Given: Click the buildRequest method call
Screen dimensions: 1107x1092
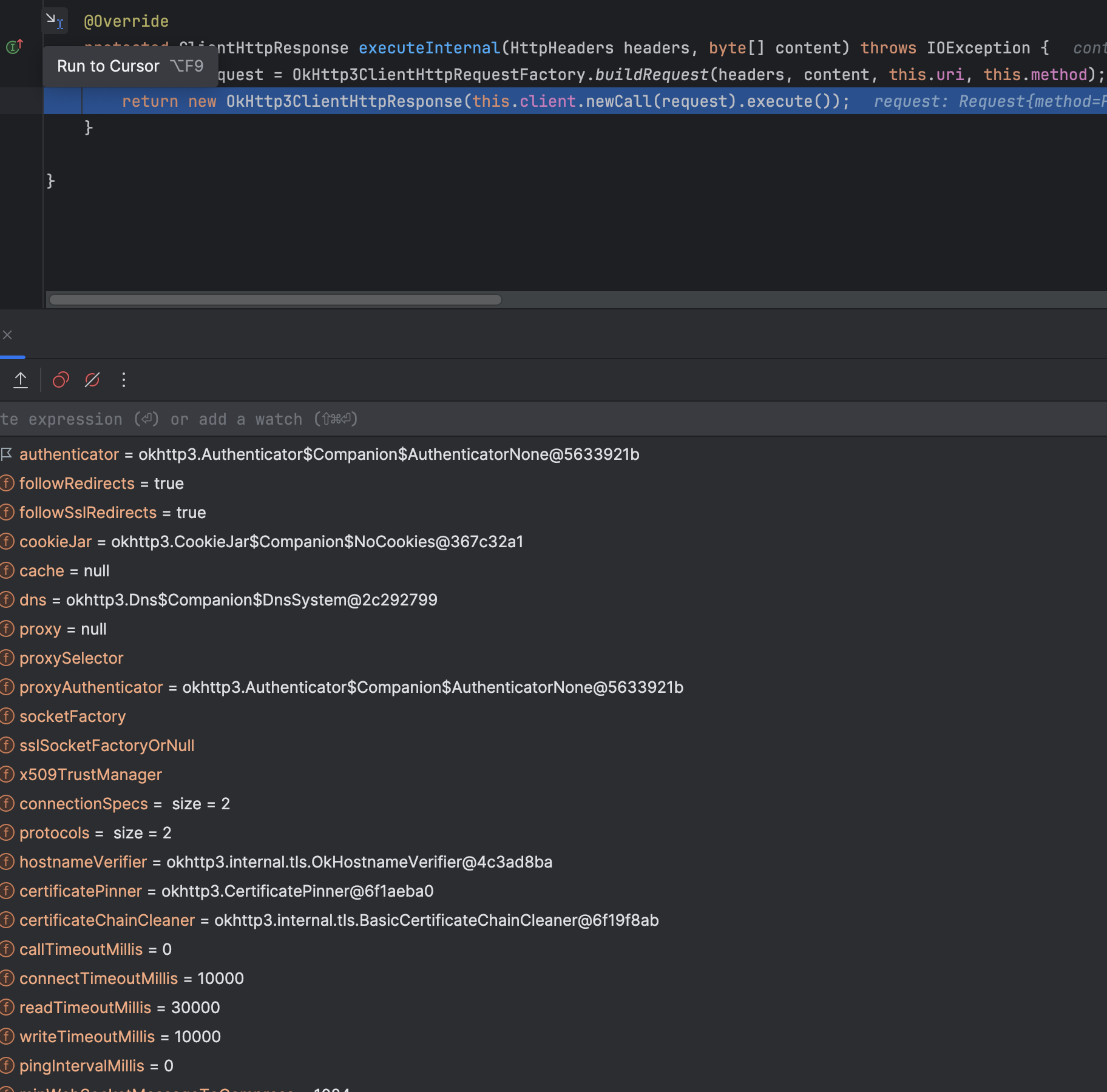Looking at the screenshot, I should (x=652, y=75).
